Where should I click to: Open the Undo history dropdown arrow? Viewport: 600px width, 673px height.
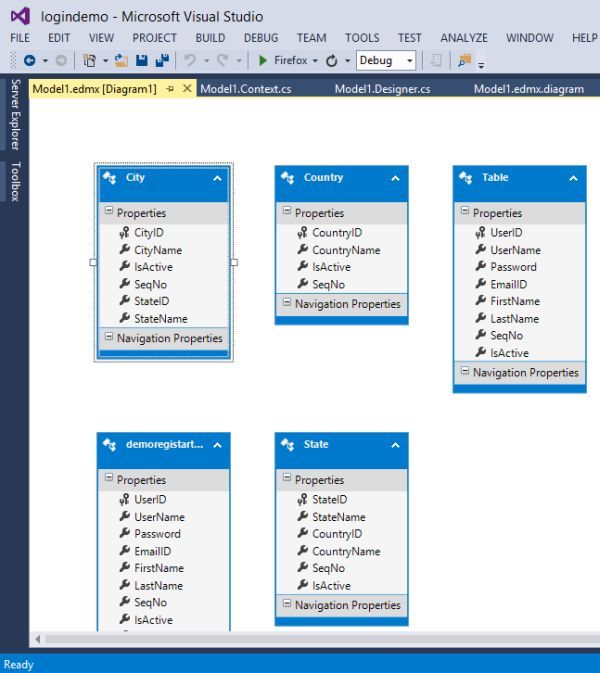pos(206,61)
